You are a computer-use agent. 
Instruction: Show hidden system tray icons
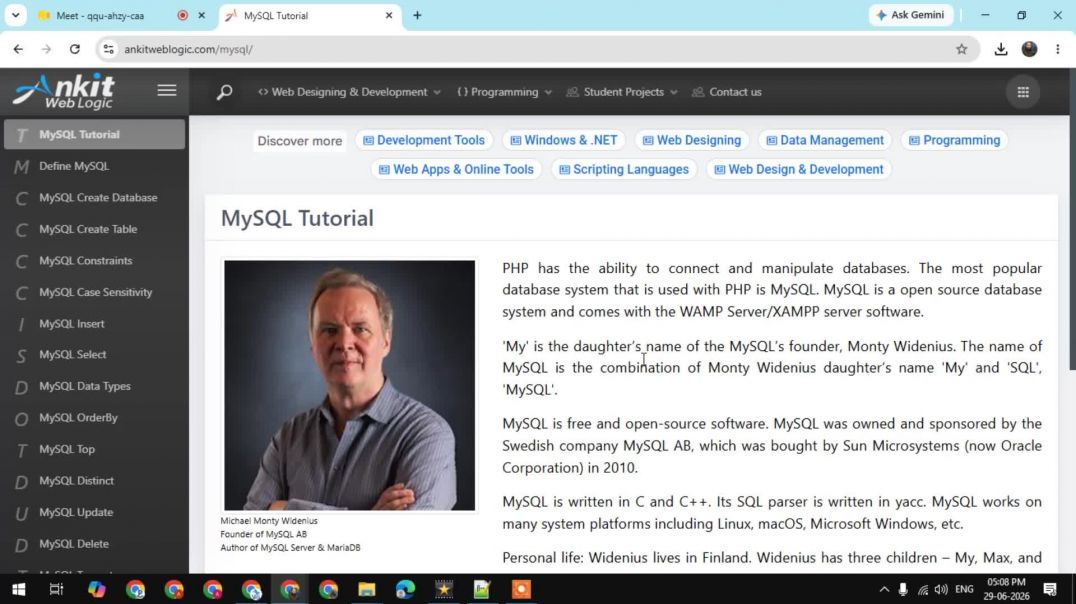pyautogui.click(x=884, y=590)
